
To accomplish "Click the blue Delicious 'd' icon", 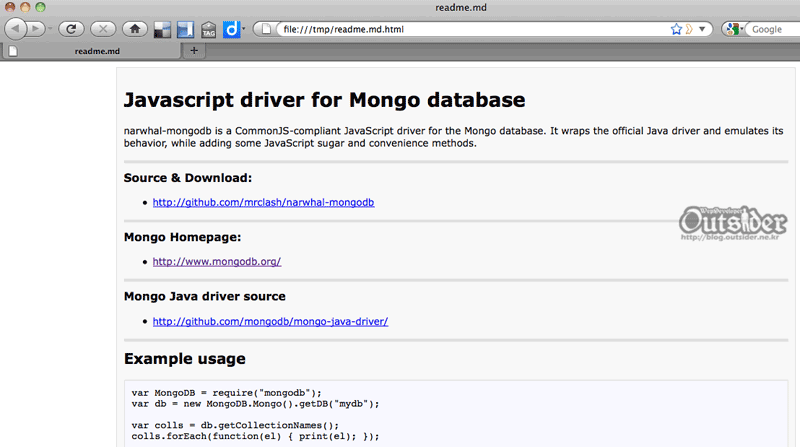I will [231, 29].
